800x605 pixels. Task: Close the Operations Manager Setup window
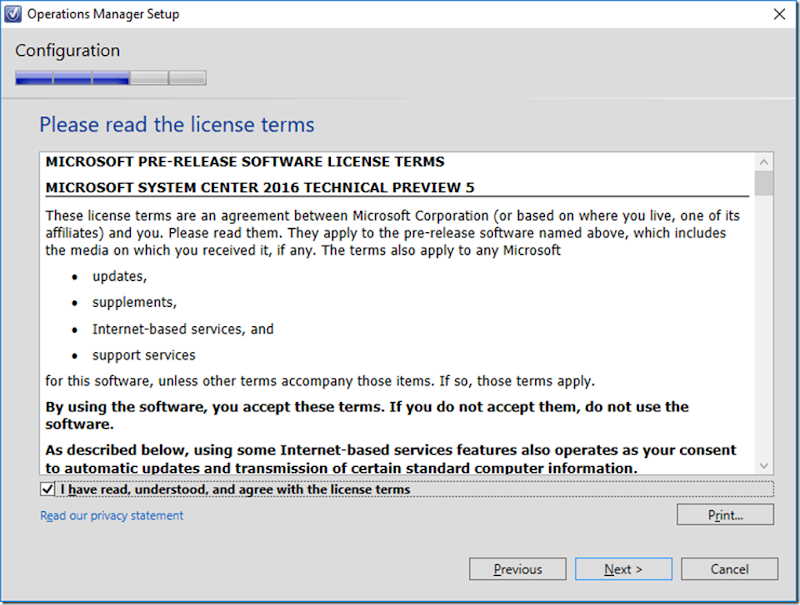click(779, 14)
